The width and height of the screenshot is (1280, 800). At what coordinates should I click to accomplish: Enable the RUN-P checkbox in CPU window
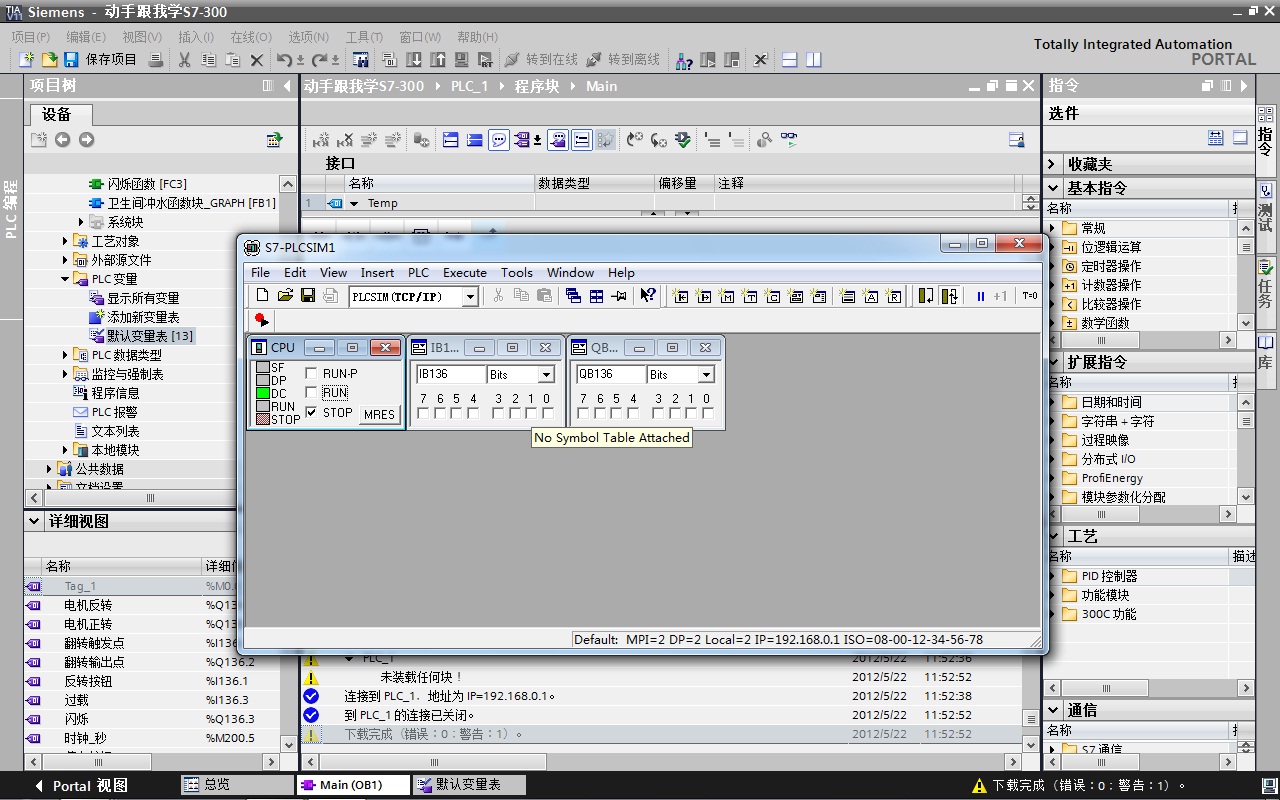pos(311,374)
